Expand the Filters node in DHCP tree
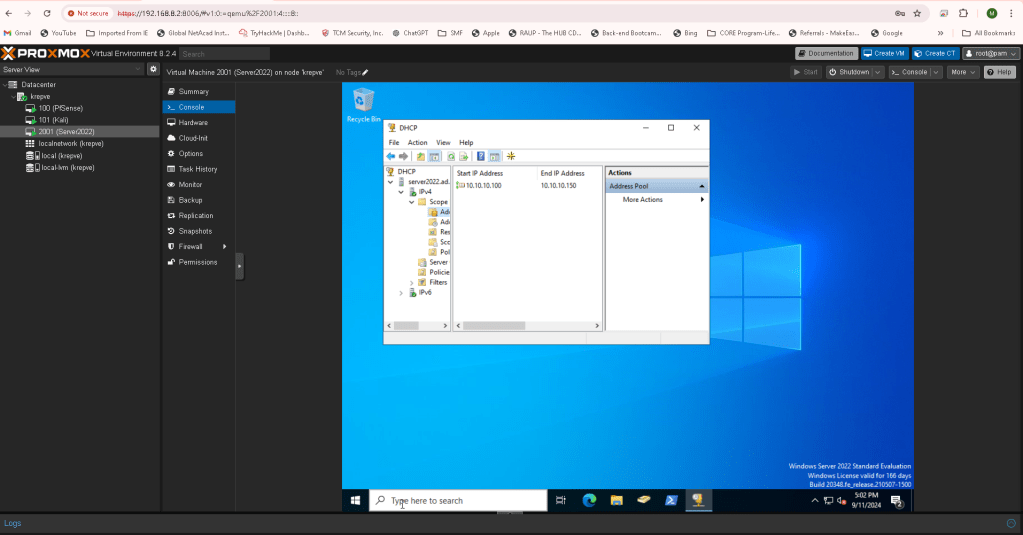Screen dimensions: 1023x535 [x=411, y=283]
